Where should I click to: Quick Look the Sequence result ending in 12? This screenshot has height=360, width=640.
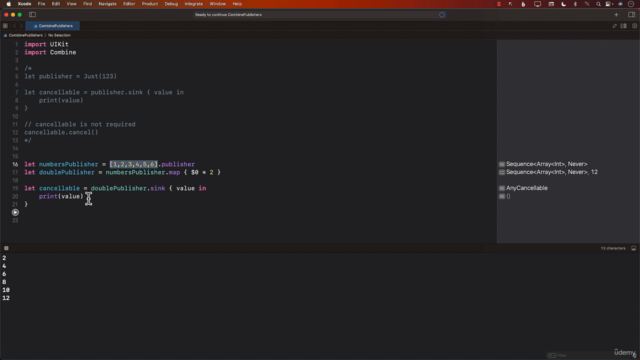(x=502, y=172)
